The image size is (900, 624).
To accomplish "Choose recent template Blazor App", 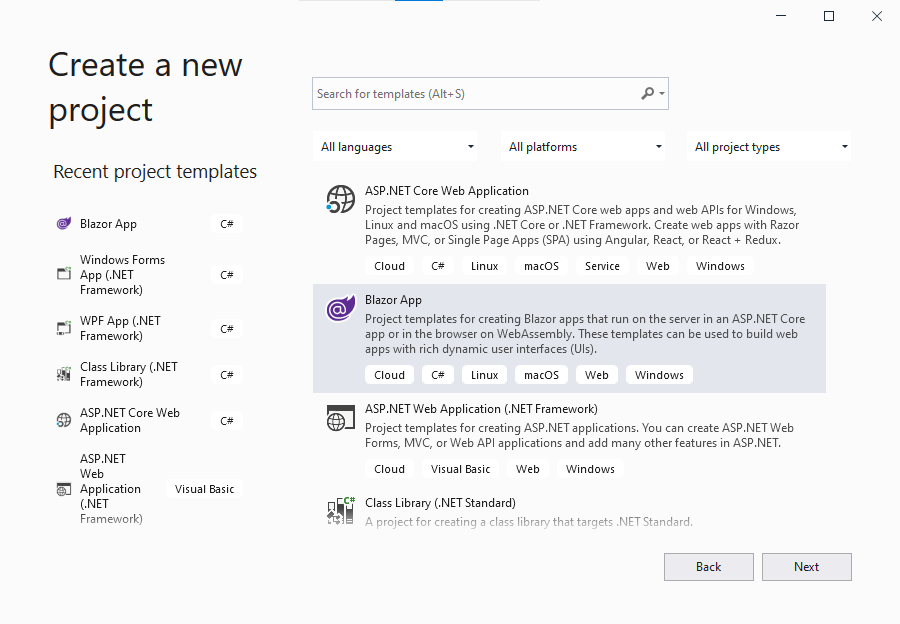I will click(x=149, y=224).
